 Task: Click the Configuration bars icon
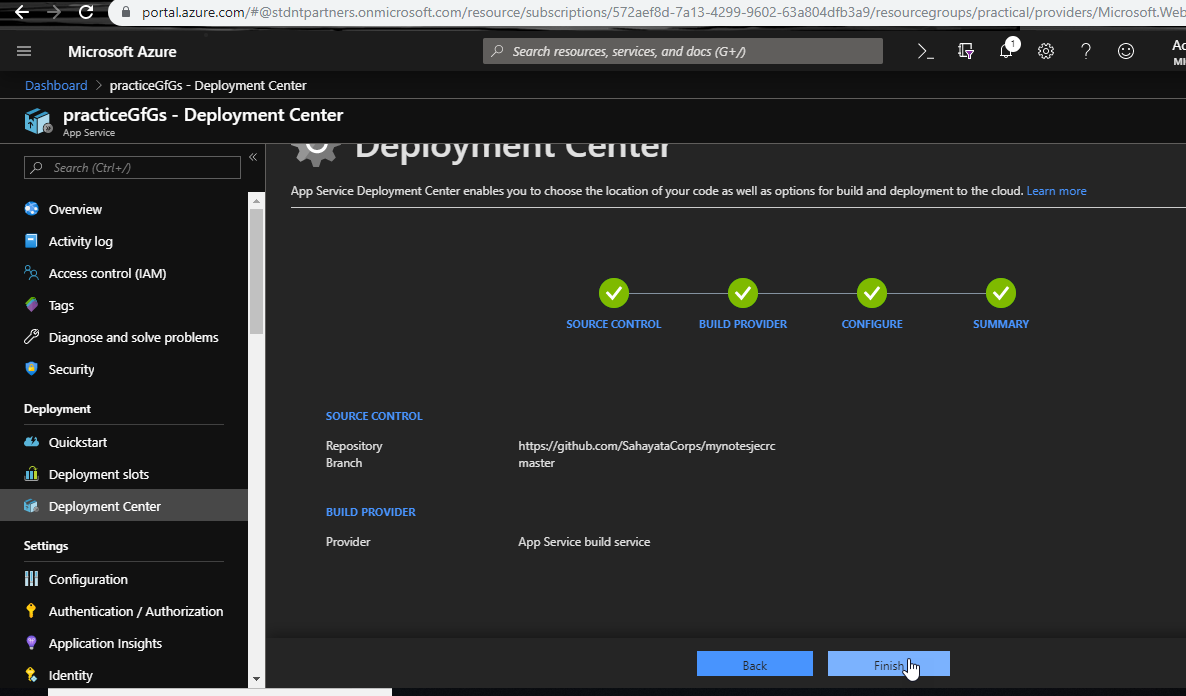31,579
